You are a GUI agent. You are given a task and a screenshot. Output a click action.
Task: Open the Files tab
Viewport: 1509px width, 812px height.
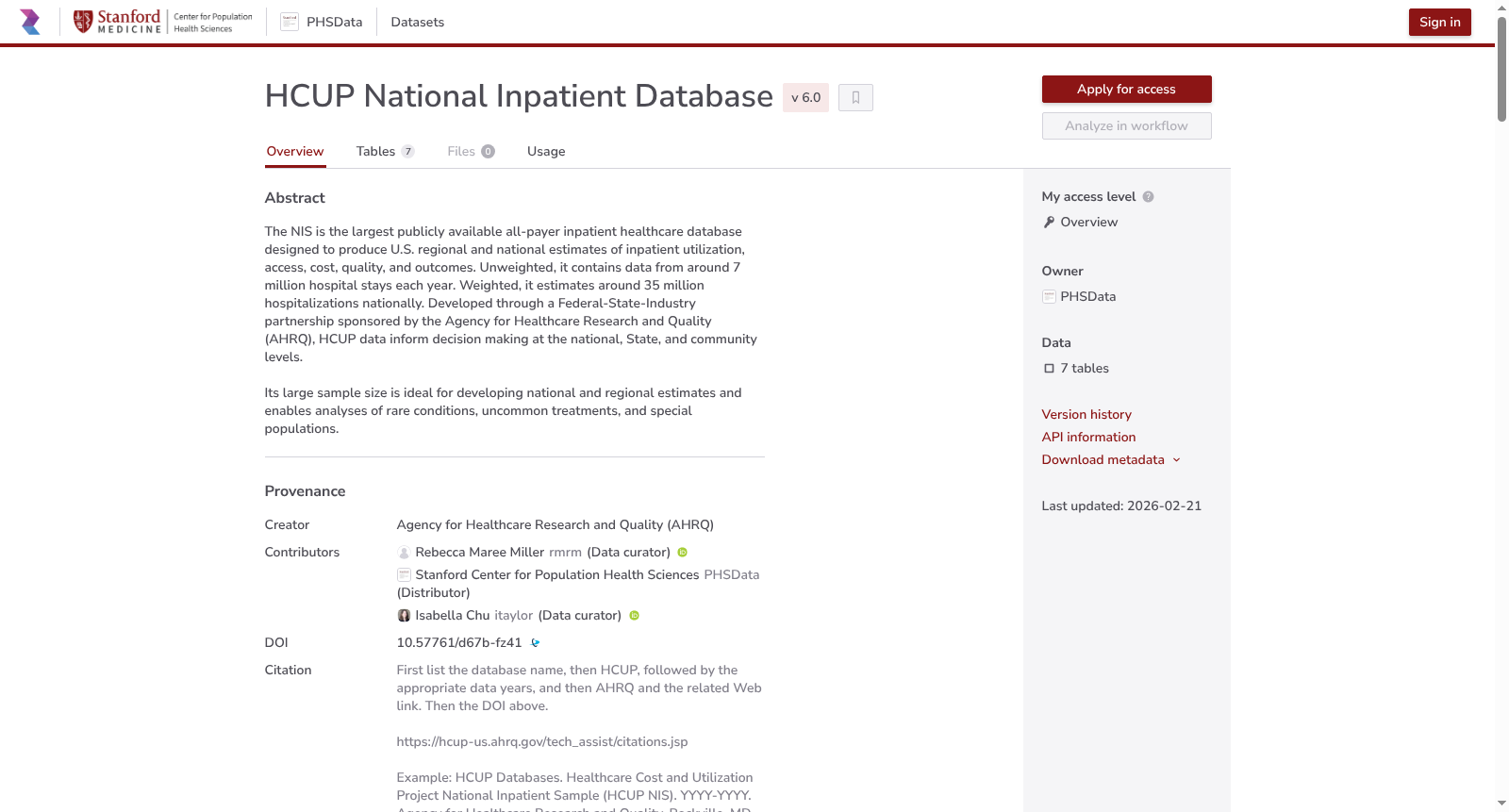[x=471, y=151]
